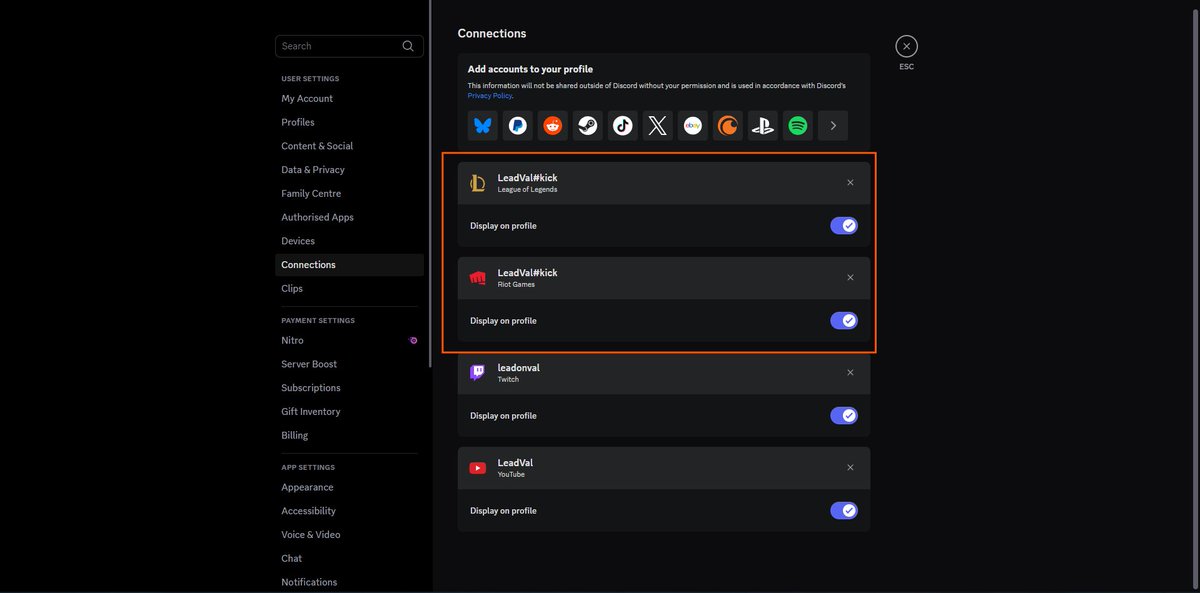Click the search magnifier icon in sidebar
This screenshot has height=593, width=1200.
[408, 46]
